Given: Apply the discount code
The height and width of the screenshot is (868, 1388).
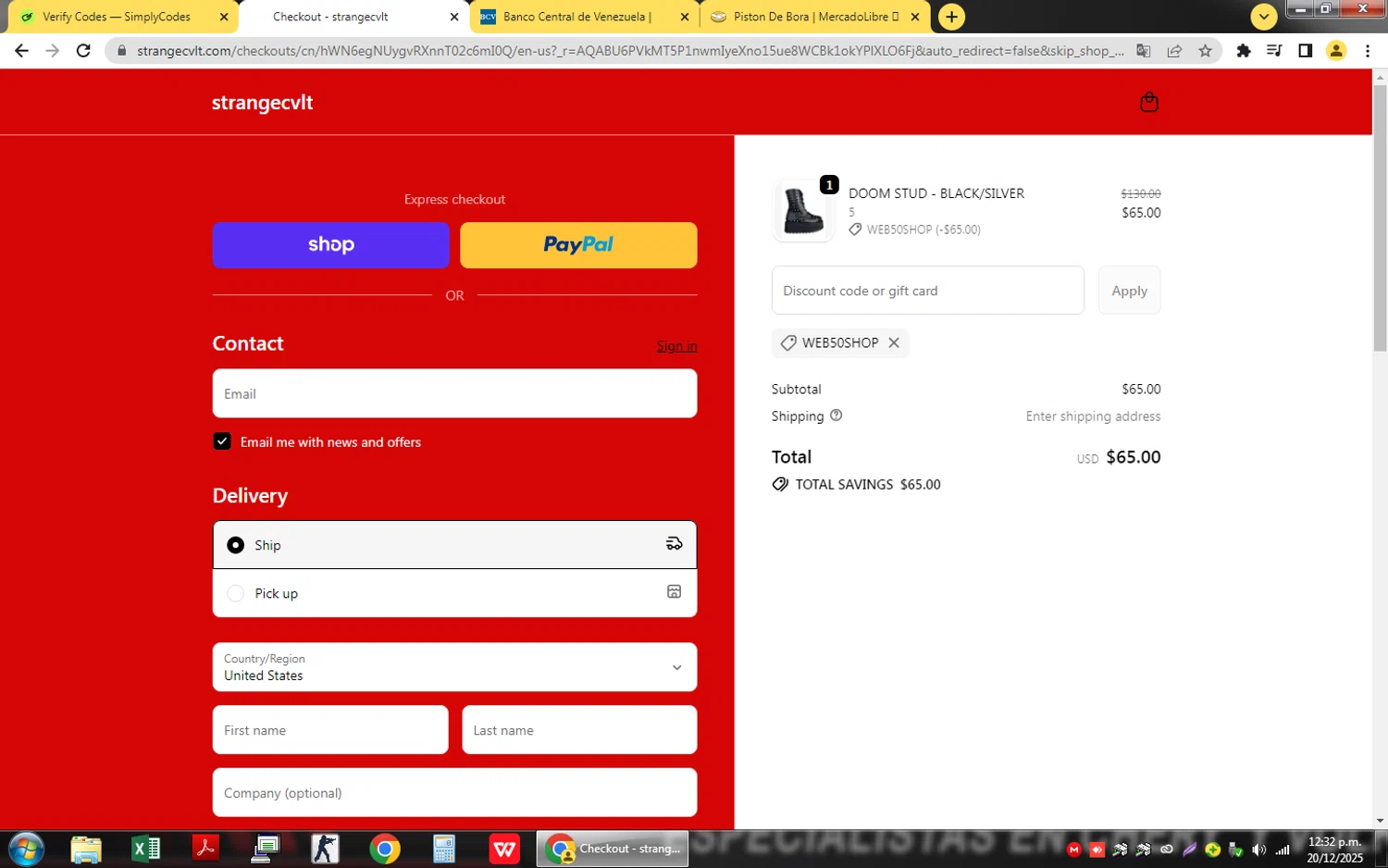Looking at the screenshot, I should [x=1129, y=291].
